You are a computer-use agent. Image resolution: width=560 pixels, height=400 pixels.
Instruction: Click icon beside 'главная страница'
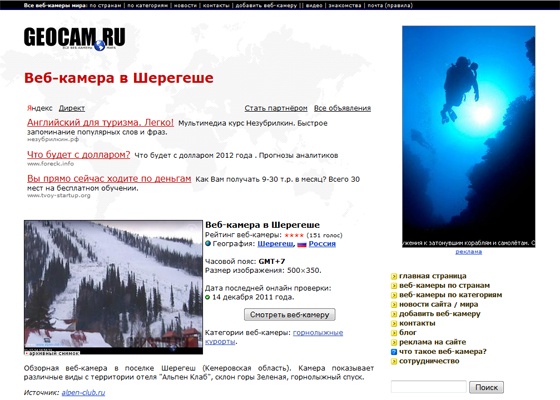click(394, 276)
